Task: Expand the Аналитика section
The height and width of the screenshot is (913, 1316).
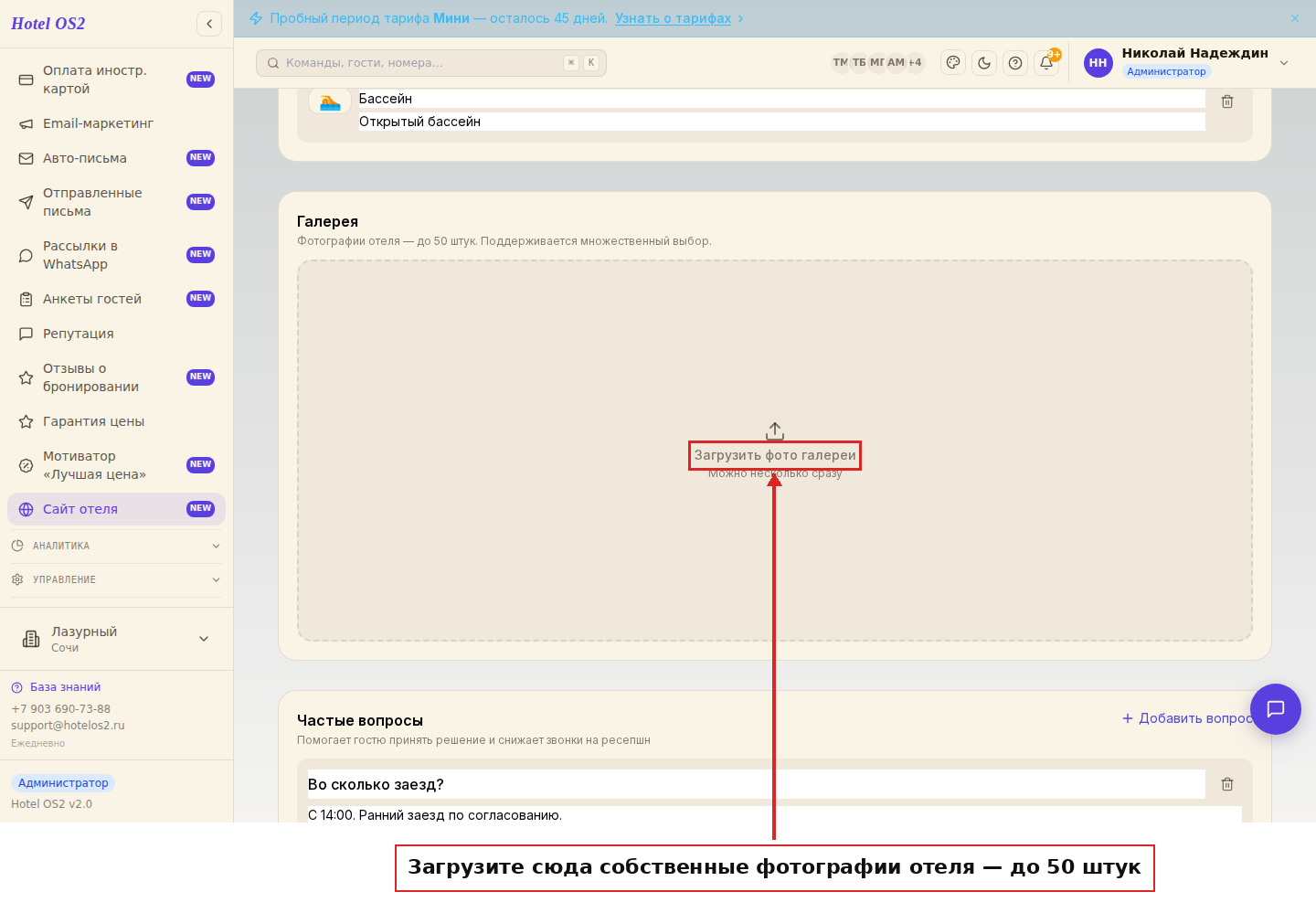Action: 116,546
